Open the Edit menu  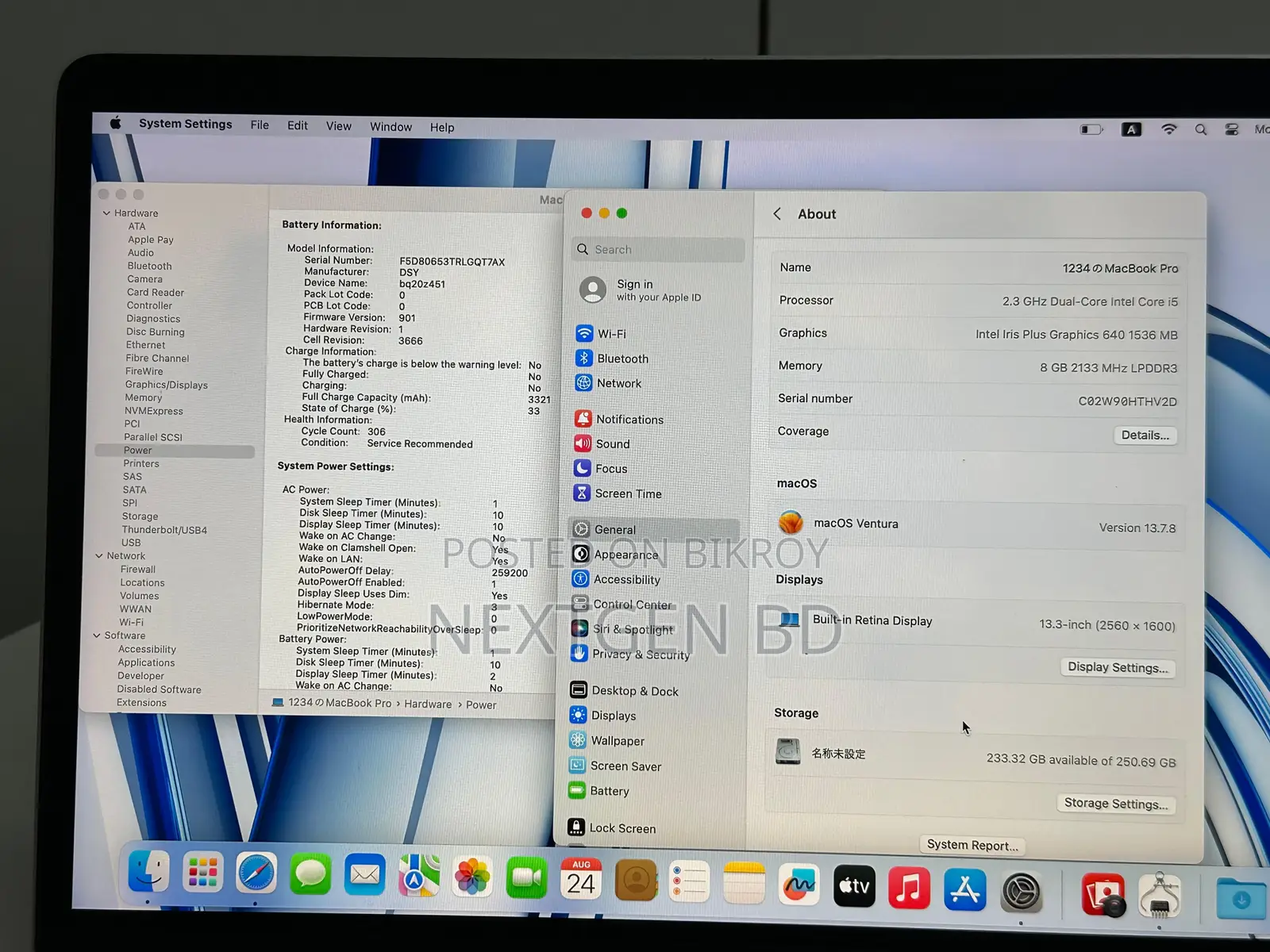[298, 125]
